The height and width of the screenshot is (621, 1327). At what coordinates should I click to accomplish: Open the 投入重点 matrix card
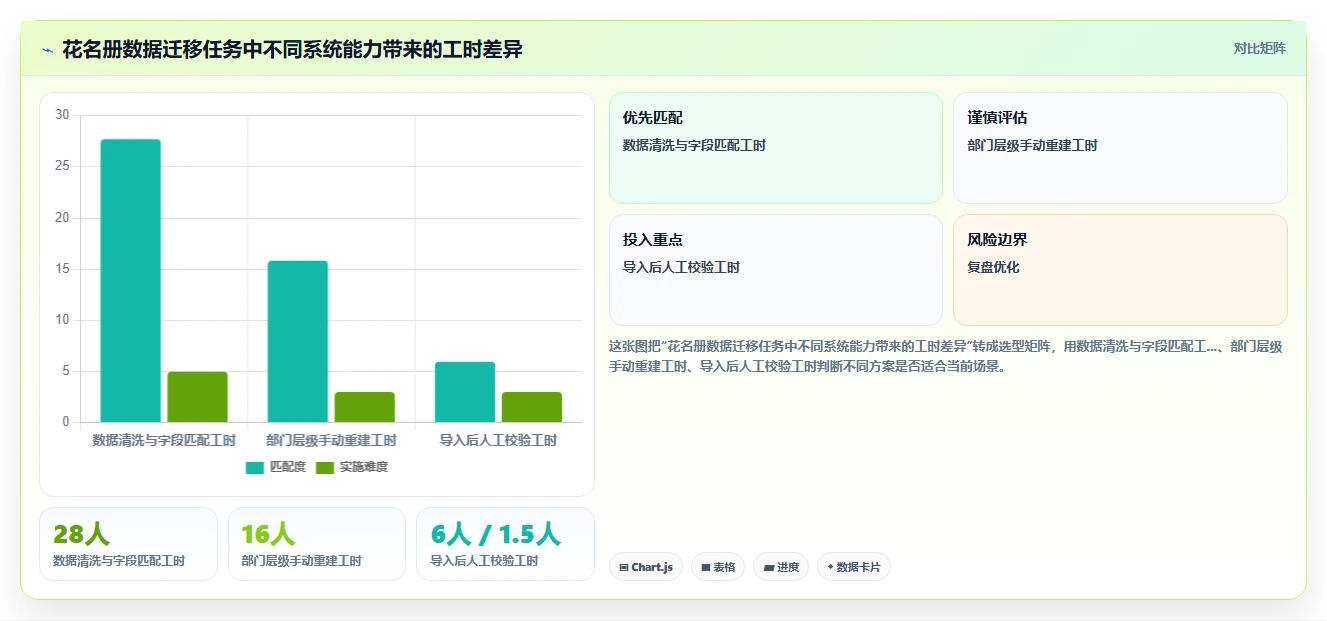click(x=776, y=270)
